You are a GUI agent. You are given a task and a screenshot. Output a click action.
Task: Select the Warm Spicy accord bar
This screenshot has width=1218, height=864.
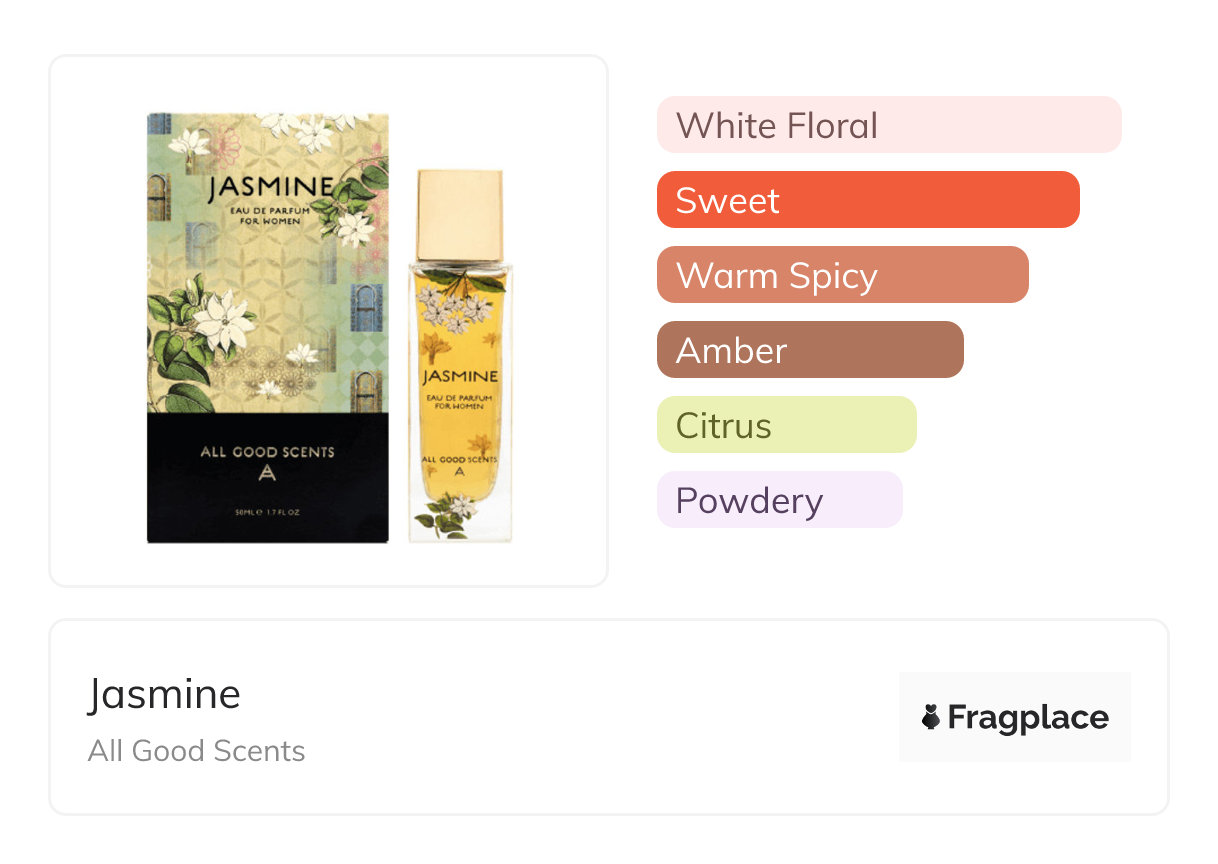pos(843,275)
